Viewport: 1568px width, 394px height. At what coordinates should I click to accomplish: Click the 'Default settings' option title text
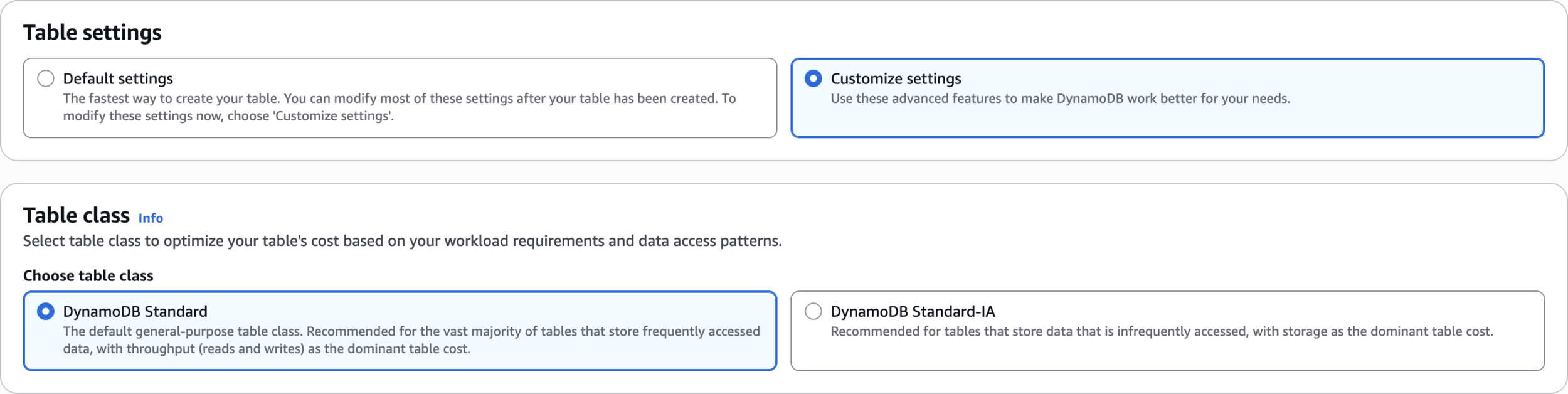pos(118,78)
